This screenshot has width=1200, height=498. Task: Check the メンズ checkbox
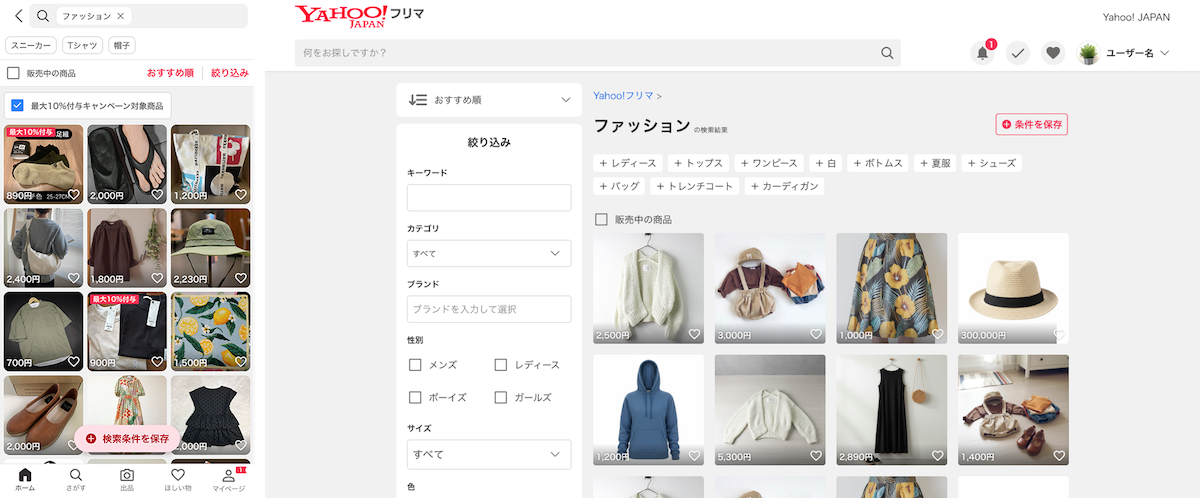pos(415,365)
